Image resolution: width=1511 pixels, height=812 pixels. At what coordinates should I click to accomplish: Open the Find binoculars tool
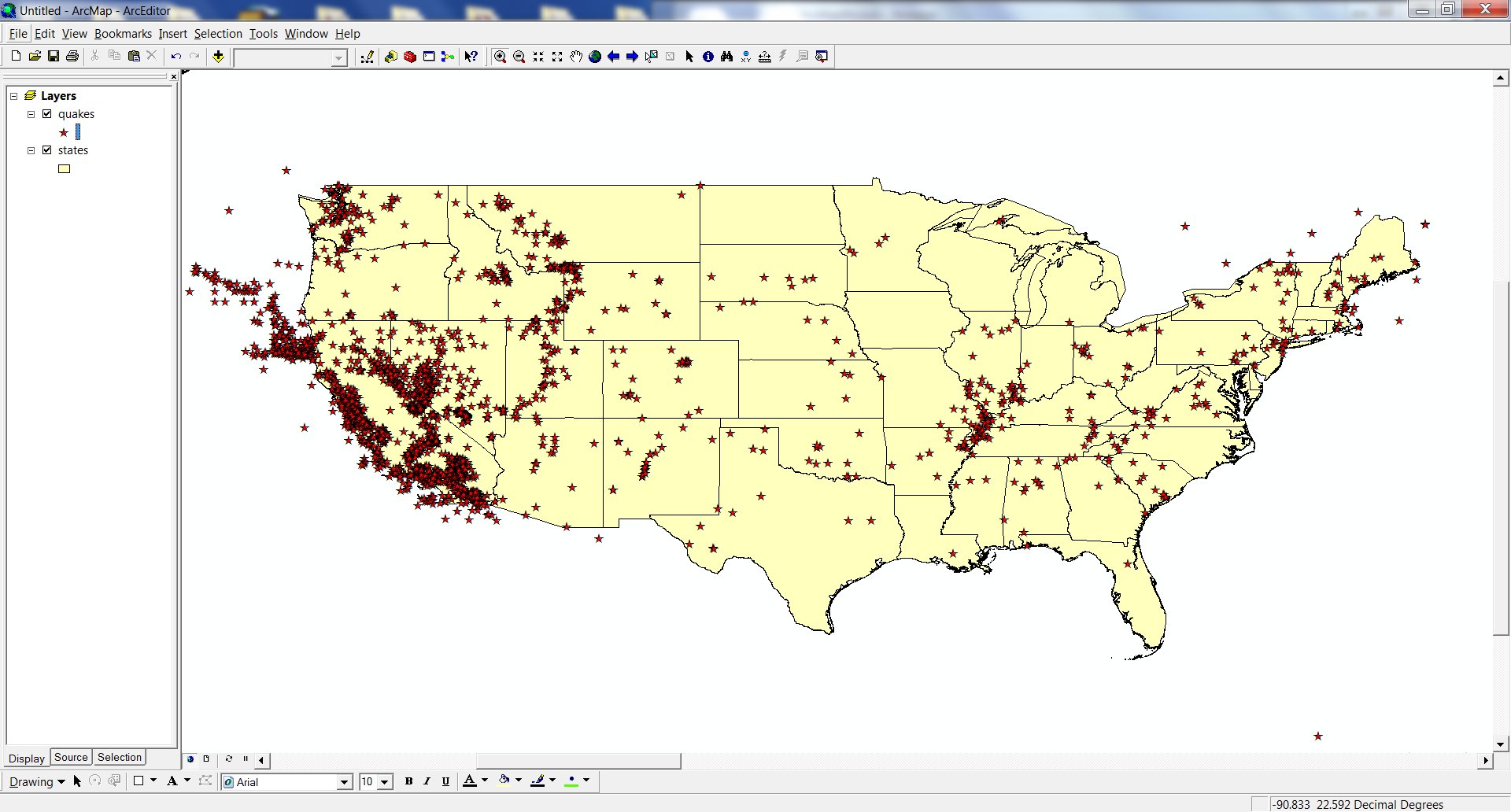(x=726, y=57)
